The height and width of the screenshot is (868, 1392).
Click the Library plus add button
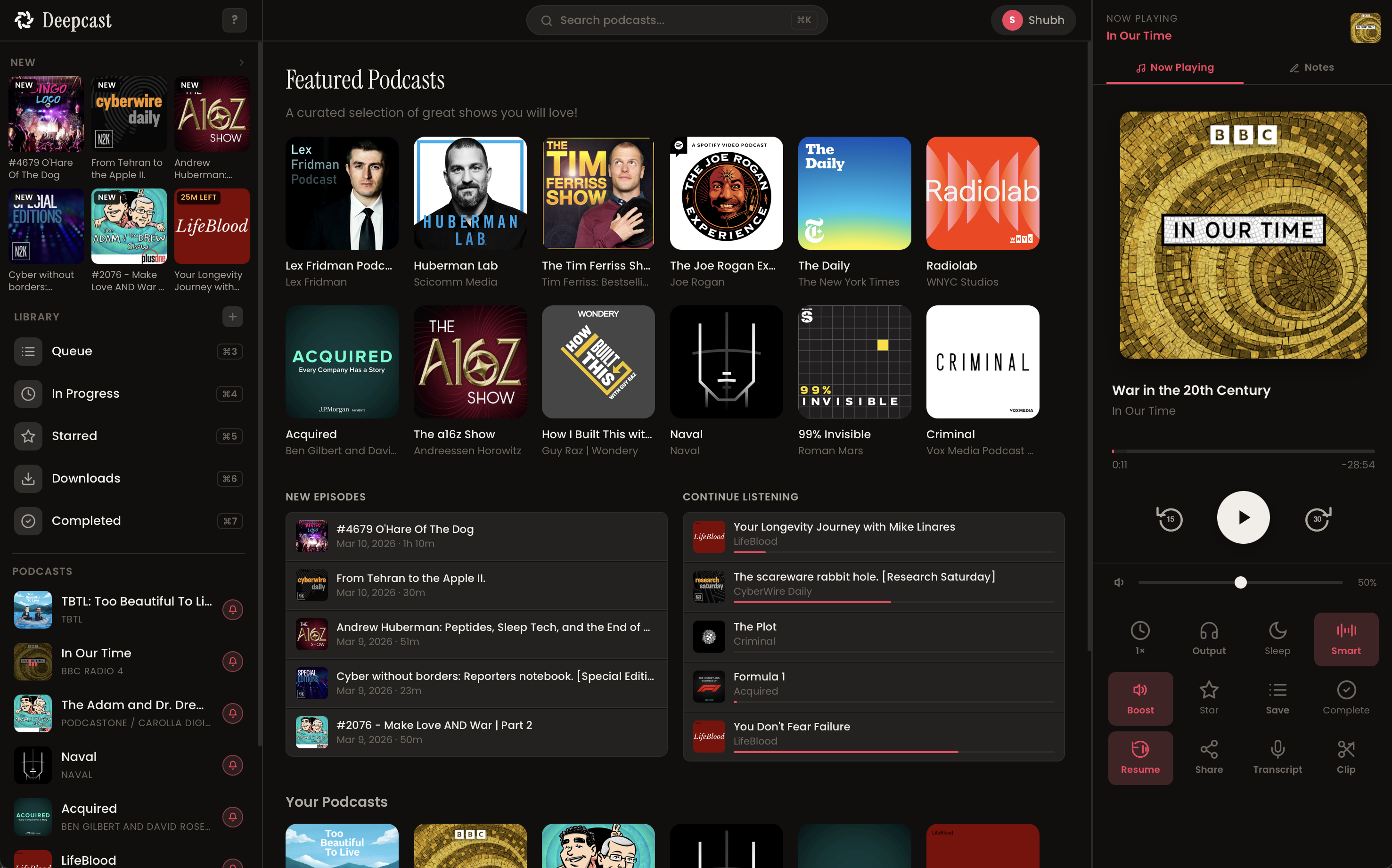point(232,317)
